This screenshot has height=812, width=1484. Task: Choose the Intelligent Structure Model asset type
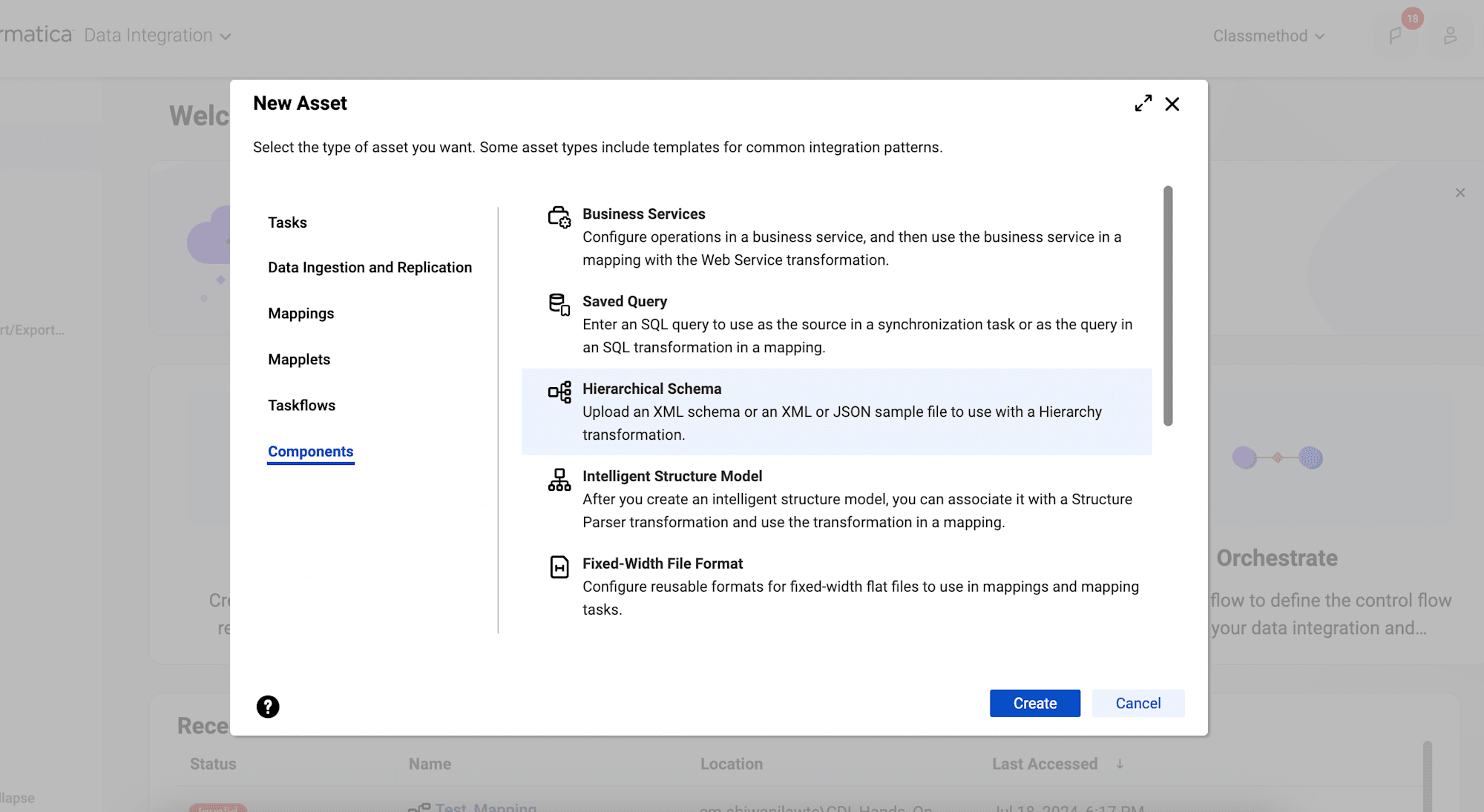837,499
